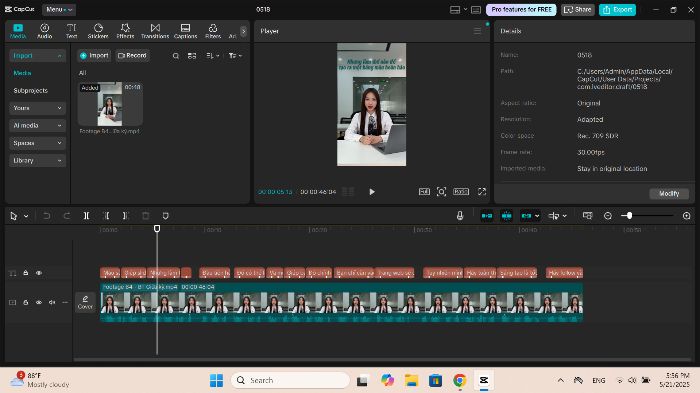Open the Audio panel icon

45,31
